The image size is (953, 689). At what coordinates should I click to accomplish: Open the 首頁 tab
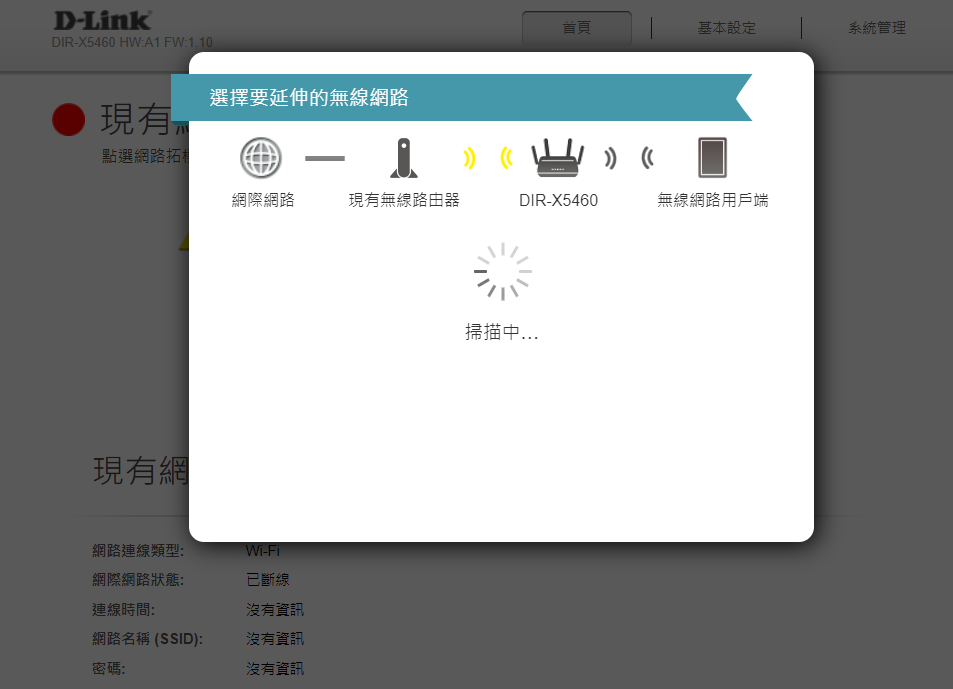point(576,28)
